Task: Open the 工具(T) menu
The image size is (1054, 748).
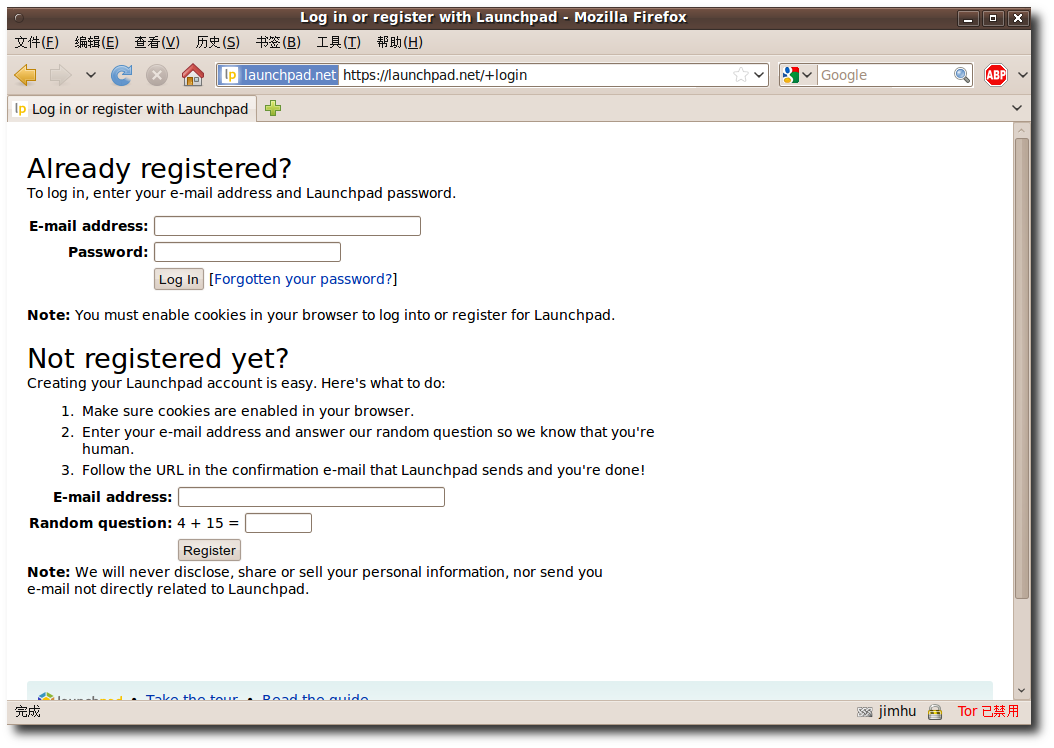Action: pos(339,42)
